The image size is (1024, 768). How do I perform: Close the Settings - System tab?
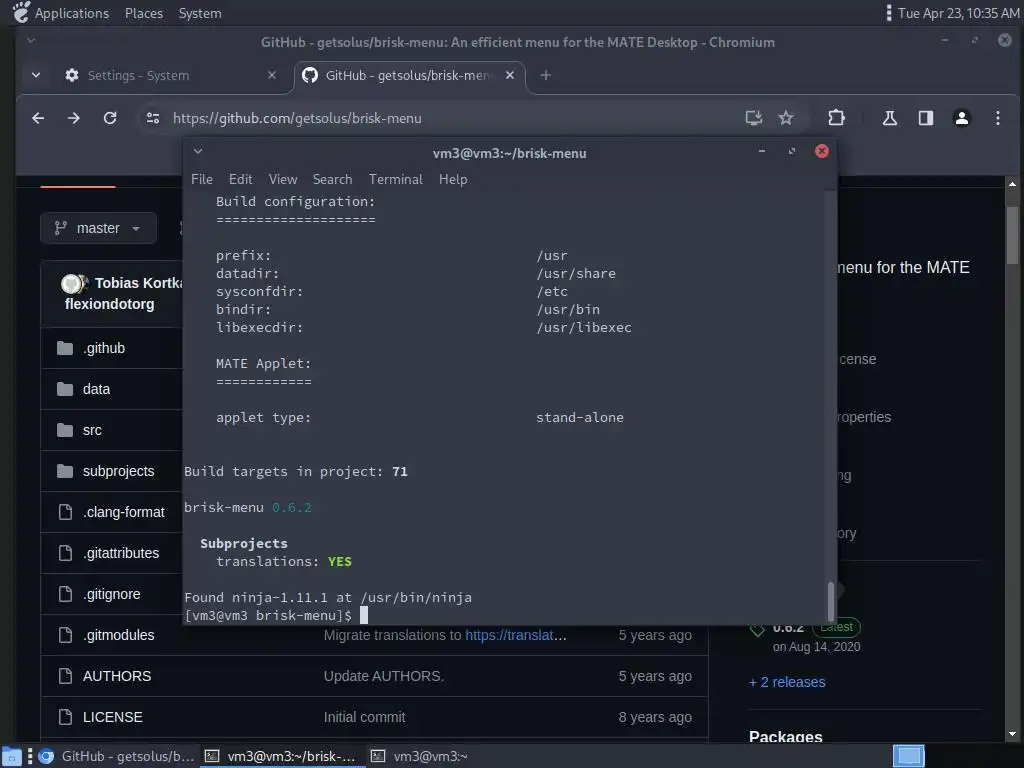coord(272,76)
